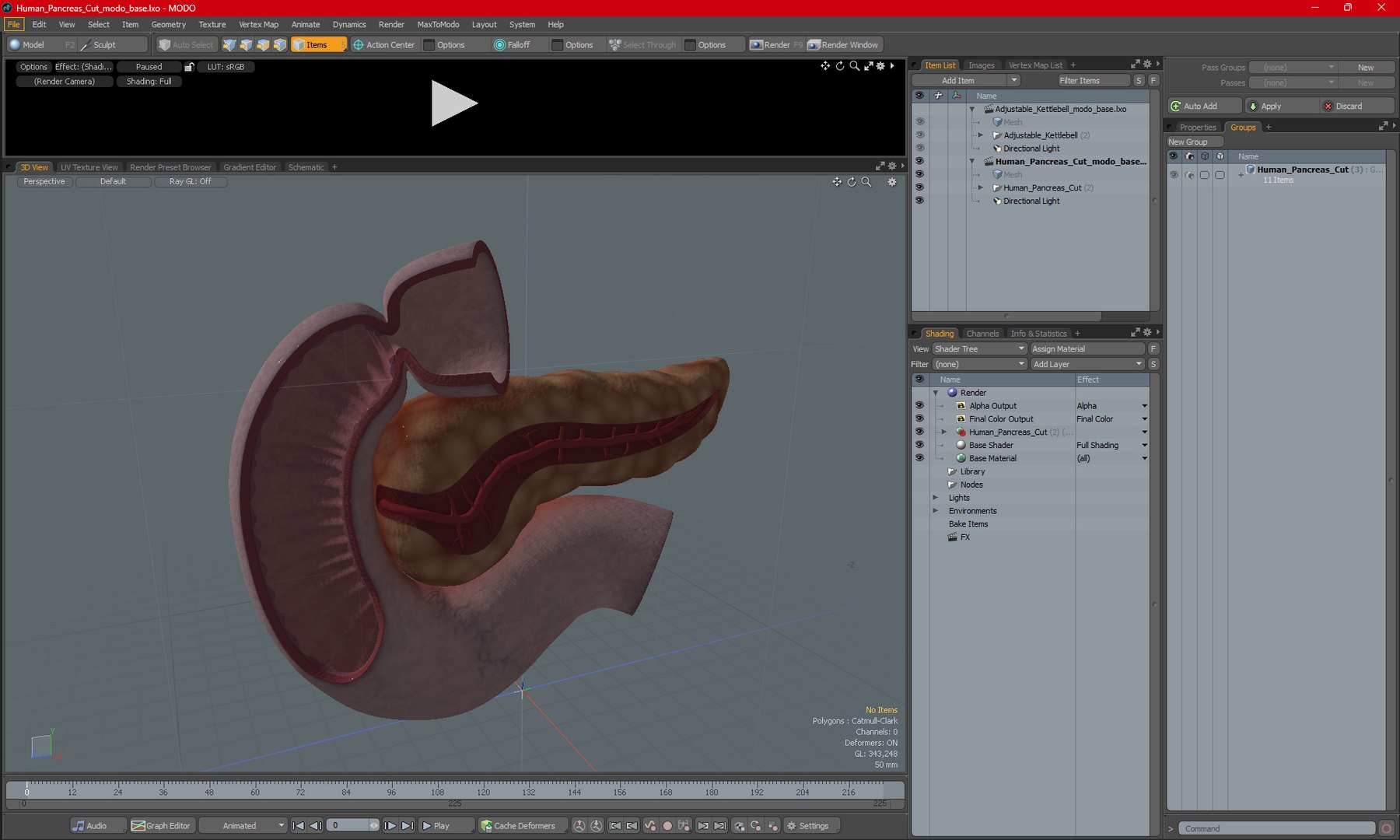Select Materials component mode icon

tap(280, 45)
